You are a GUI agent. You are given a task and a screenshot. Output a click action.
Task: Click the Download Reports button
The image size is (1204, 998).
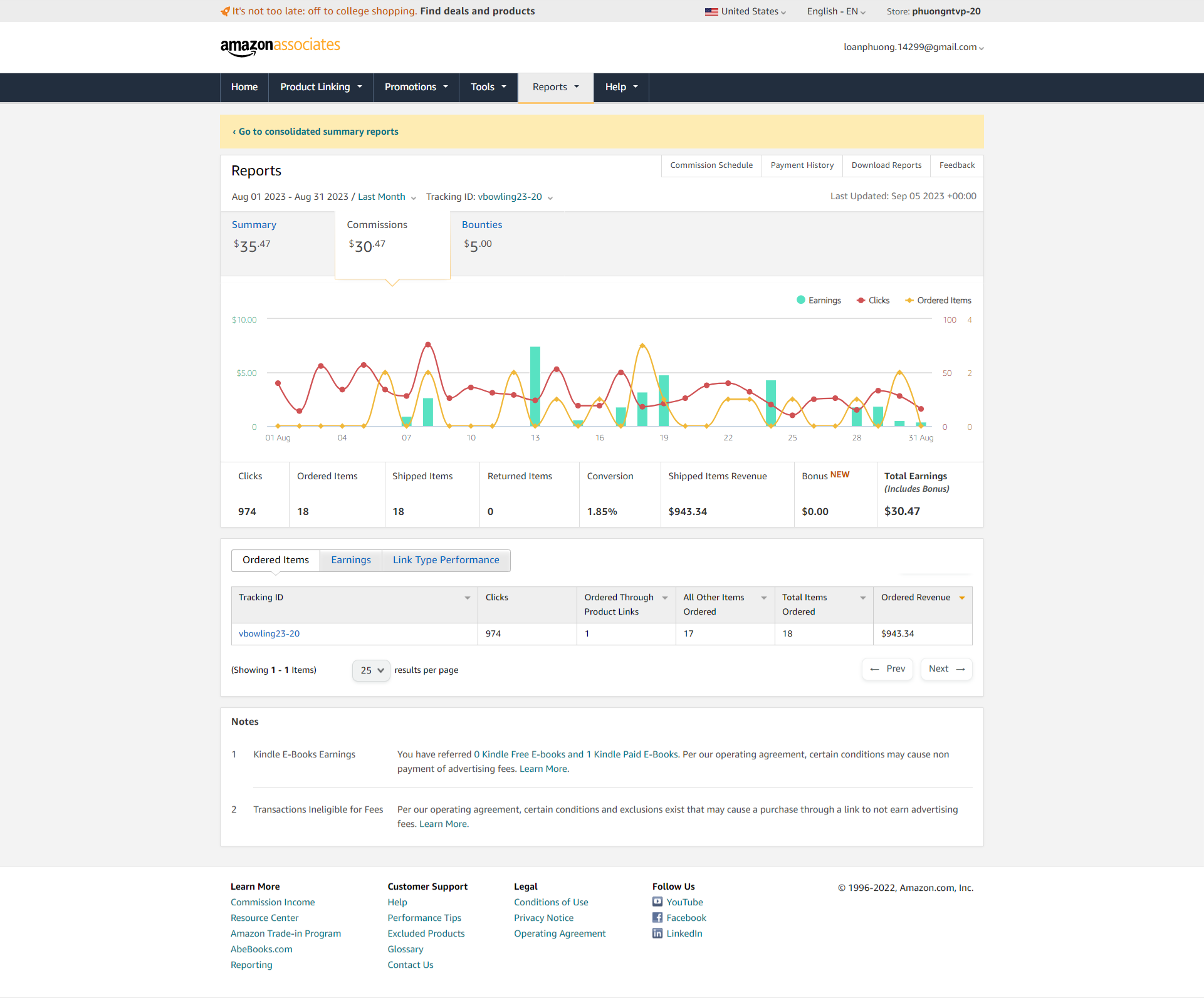(x=886, y=165)
